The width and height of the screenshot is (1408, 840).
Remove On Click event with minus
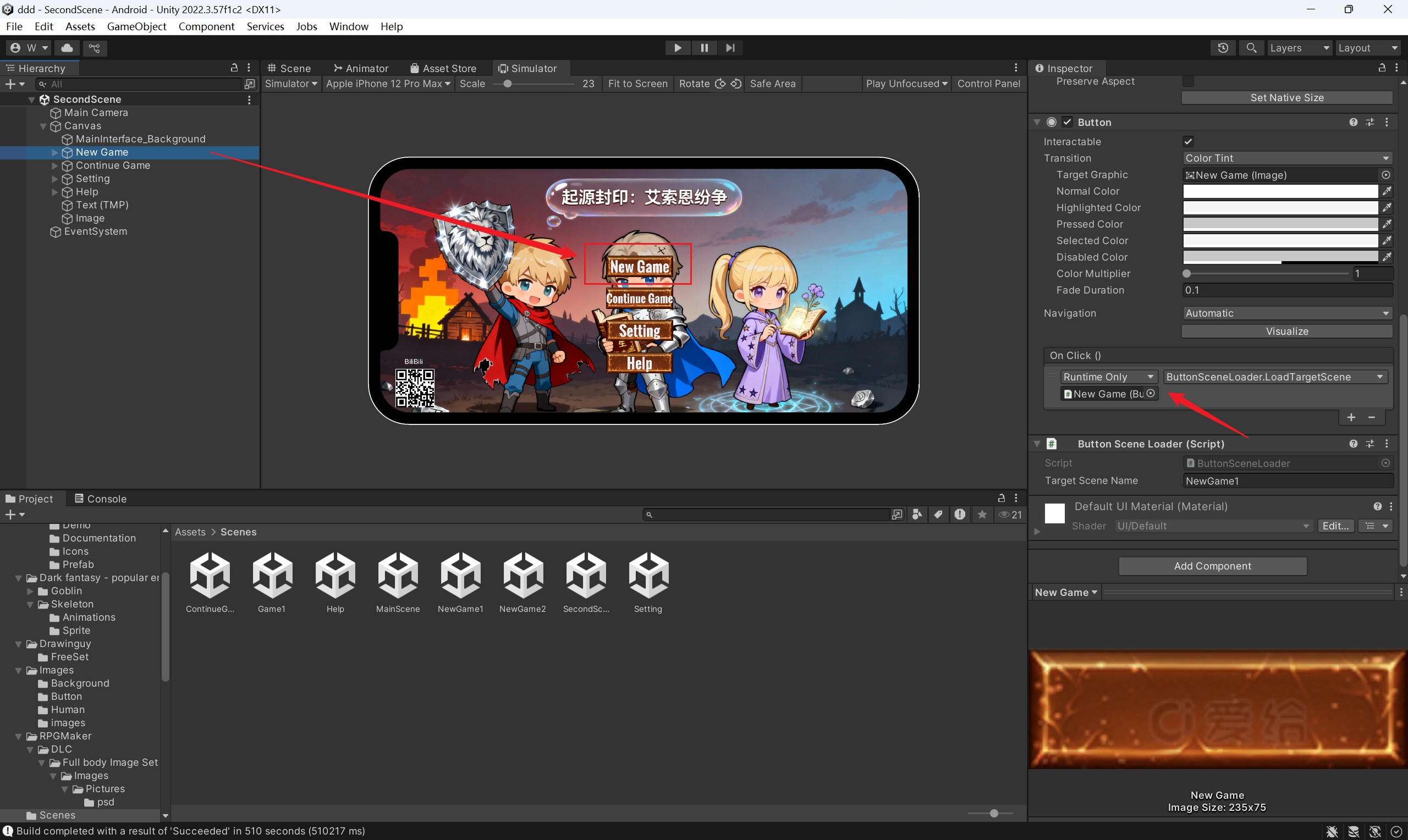(x=1372, y=417)
